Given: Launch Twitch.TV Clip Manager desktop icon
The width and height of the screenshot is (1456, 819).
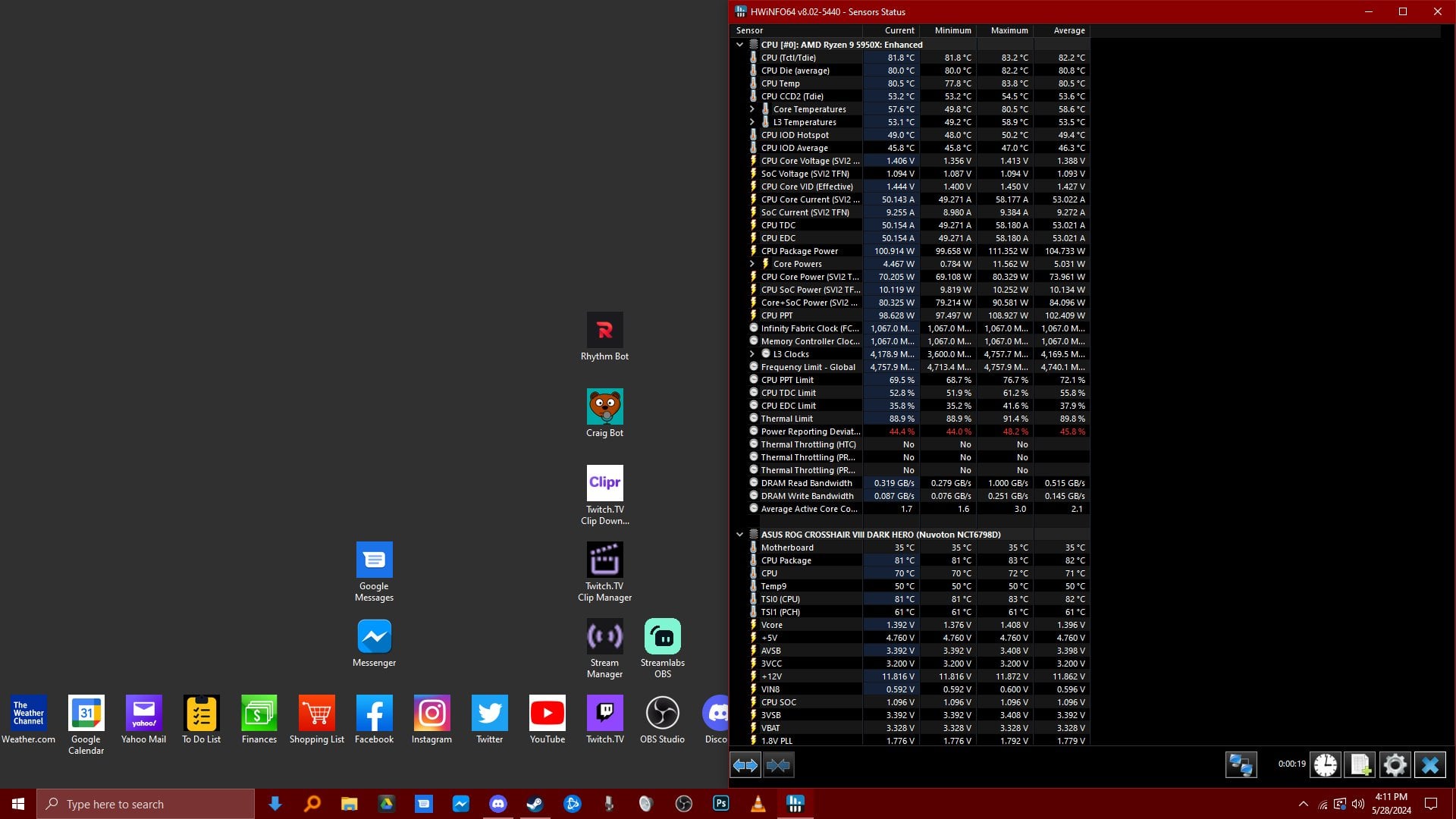Looking at the screenshot, I should (x=604, y=572).
